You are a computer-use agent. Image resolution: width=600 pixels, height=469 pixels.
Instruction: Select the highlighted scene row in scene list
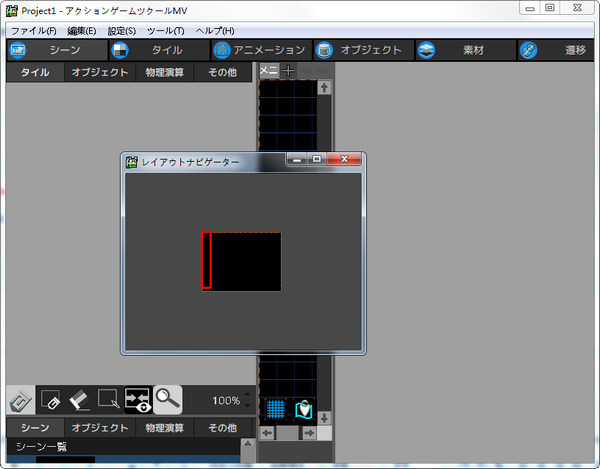(x=123, y=459)
